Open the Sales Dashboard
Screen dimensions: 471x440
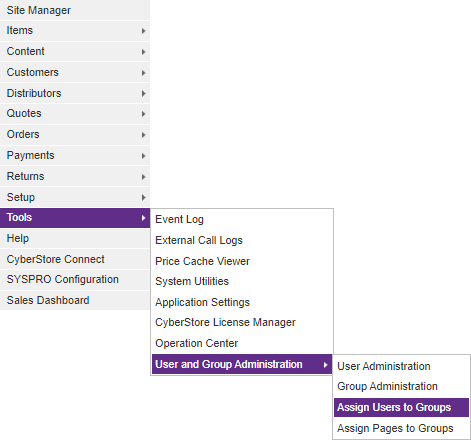[75, 300]
